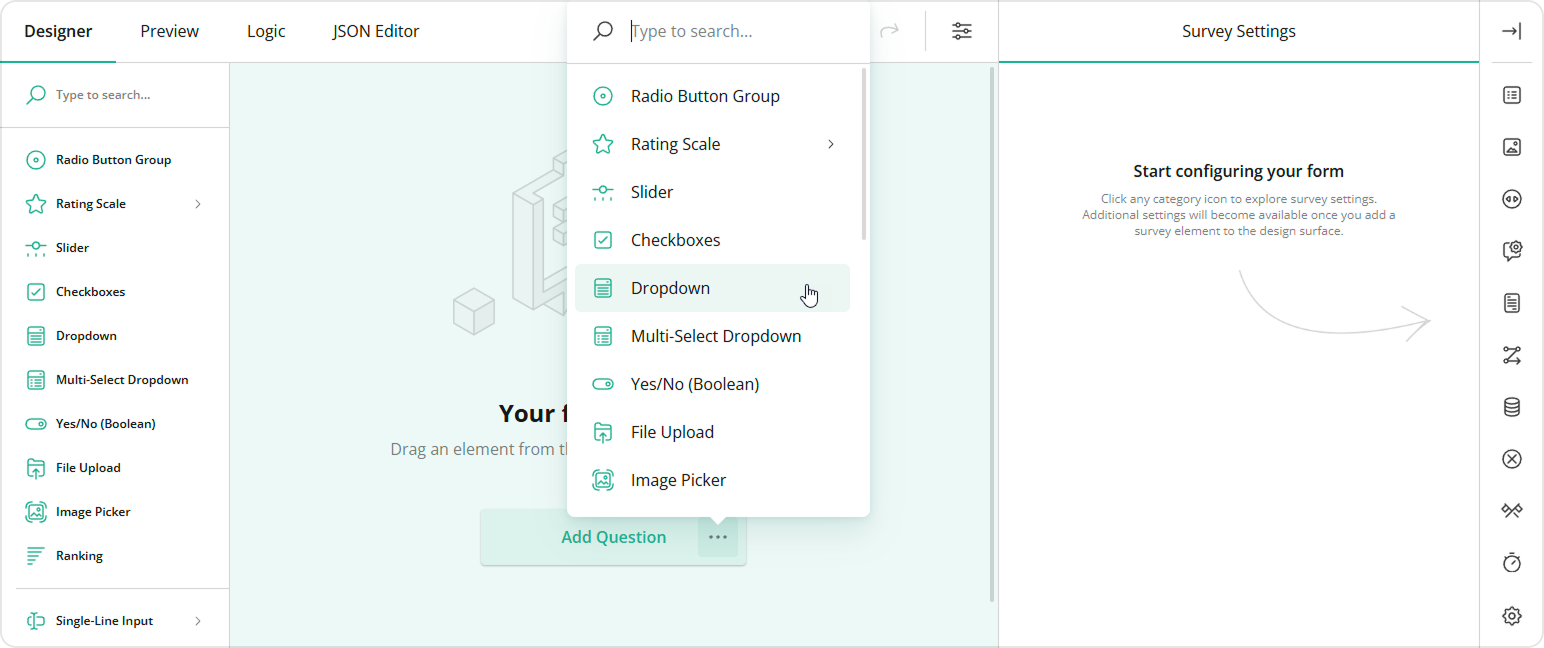Open the Question settings category icon

pos(1511,251)
